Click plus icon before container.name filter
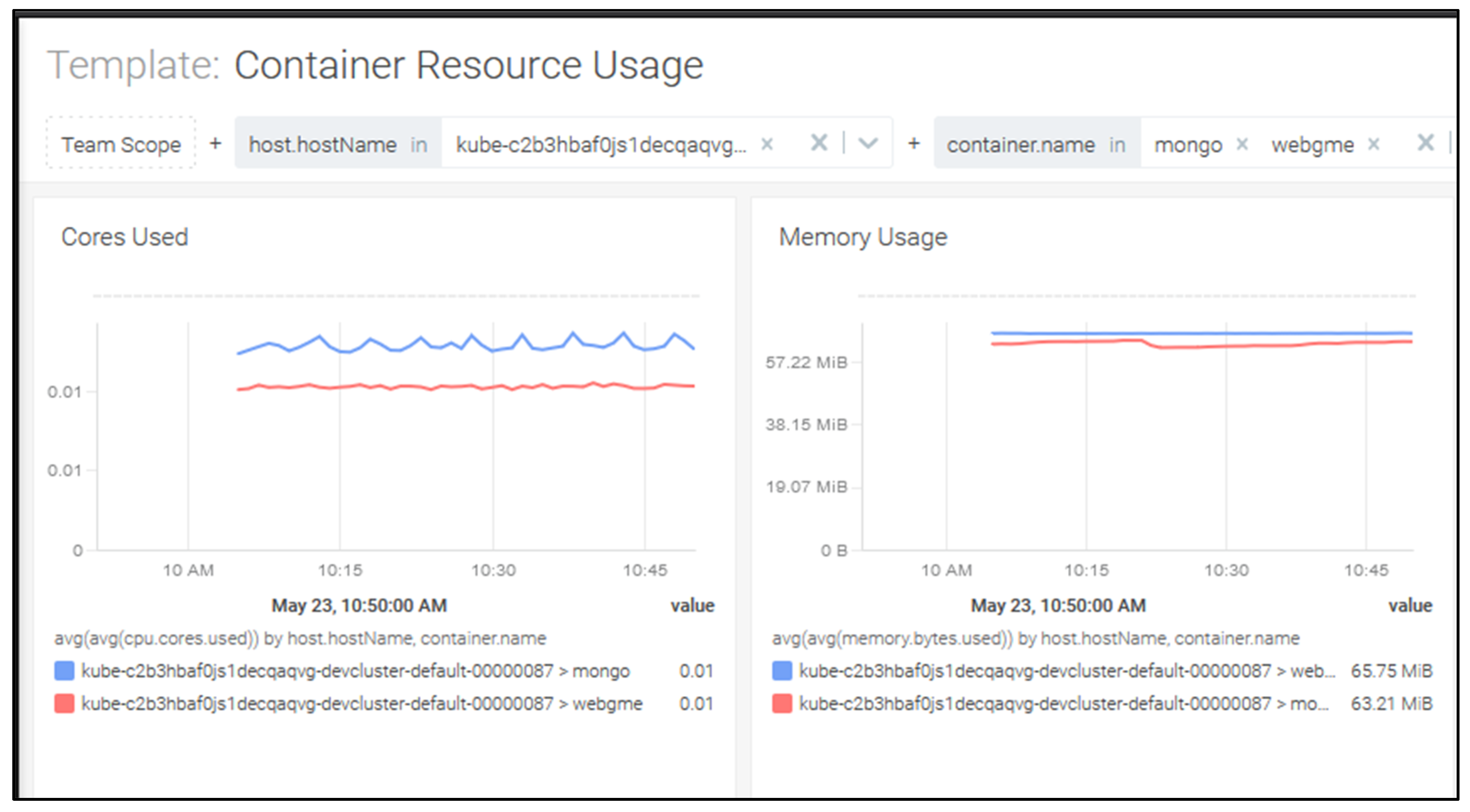Screen dimensions: 1470x812 coord(914,143)
